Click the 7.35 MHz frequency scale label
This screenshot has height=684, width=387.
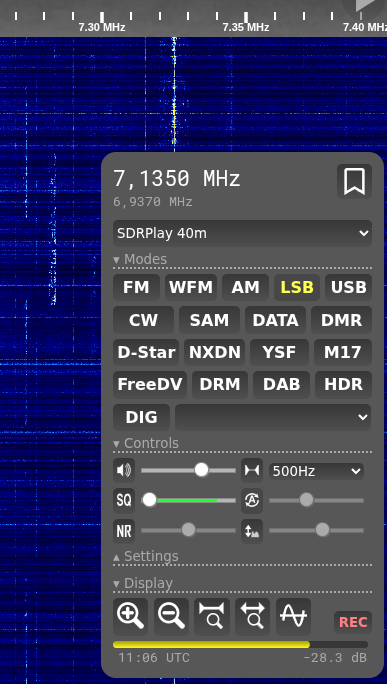coord(246,27)
